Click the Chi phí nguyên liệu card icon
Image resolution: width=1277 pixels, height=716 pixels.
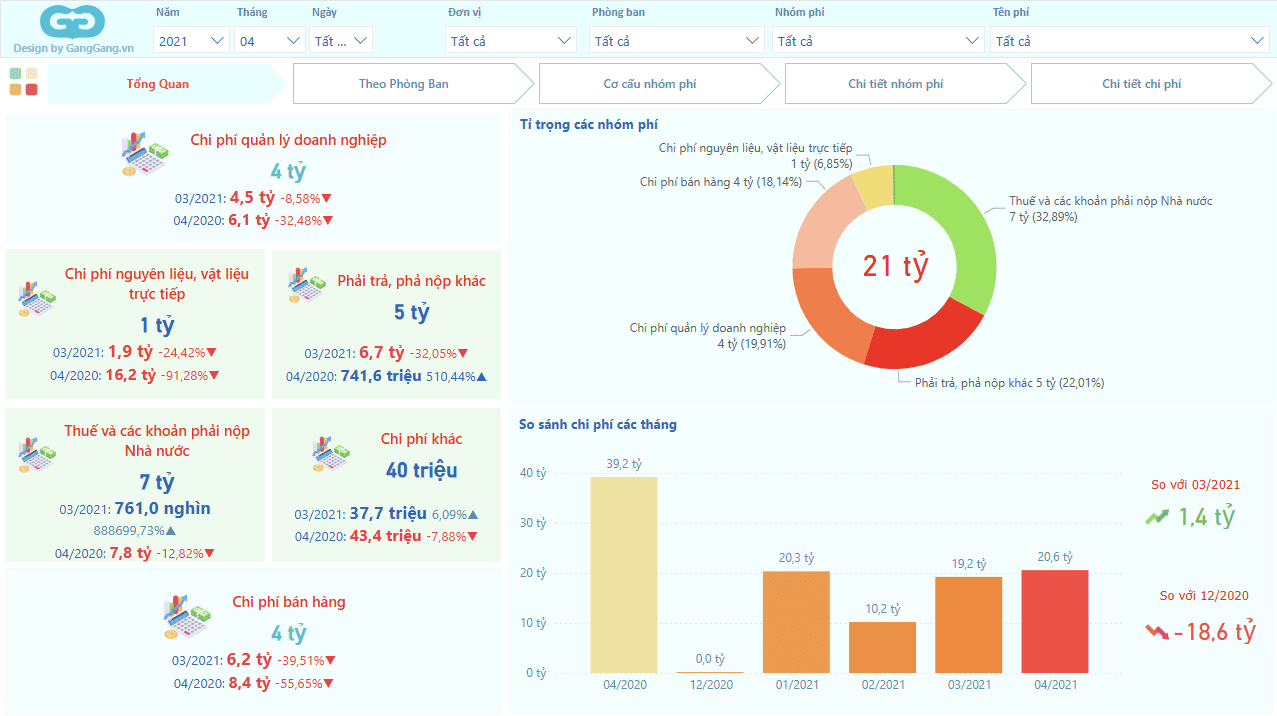pos(38,295)
